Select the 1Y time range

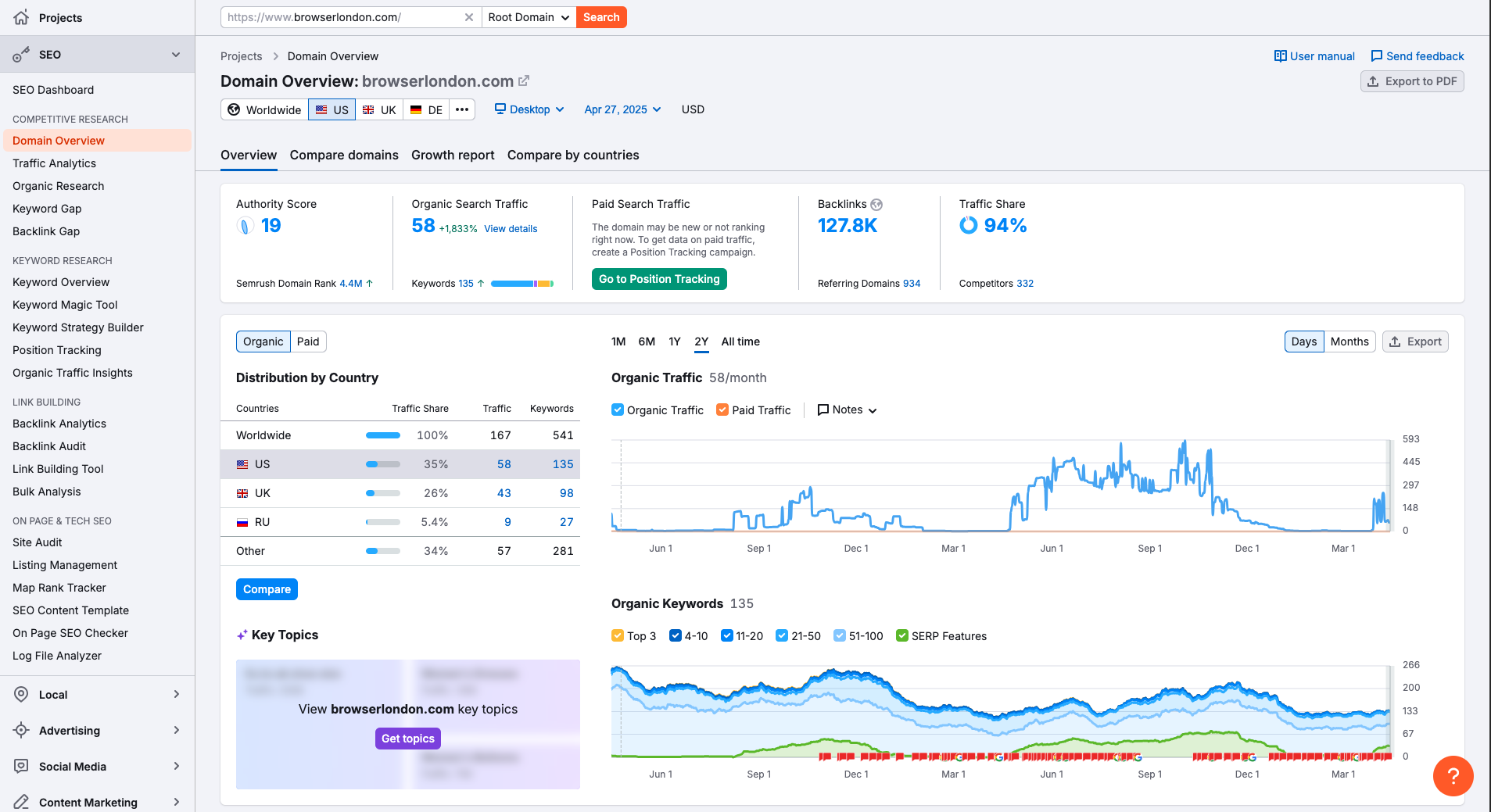click(x=675, y=342)
